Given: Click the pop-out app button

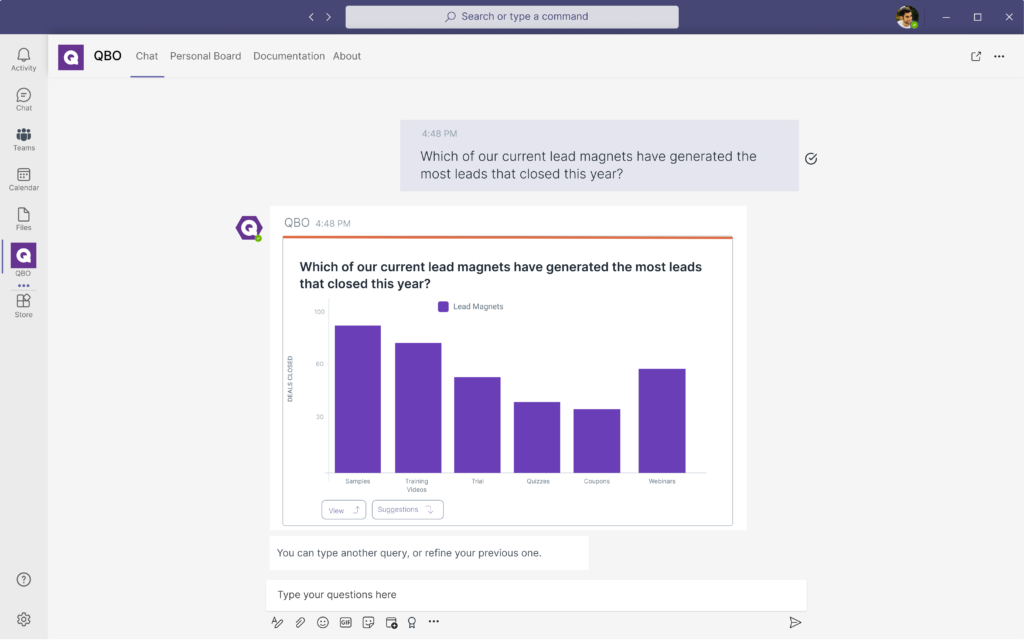Looking at the screenshot, I should coord(976,57).
